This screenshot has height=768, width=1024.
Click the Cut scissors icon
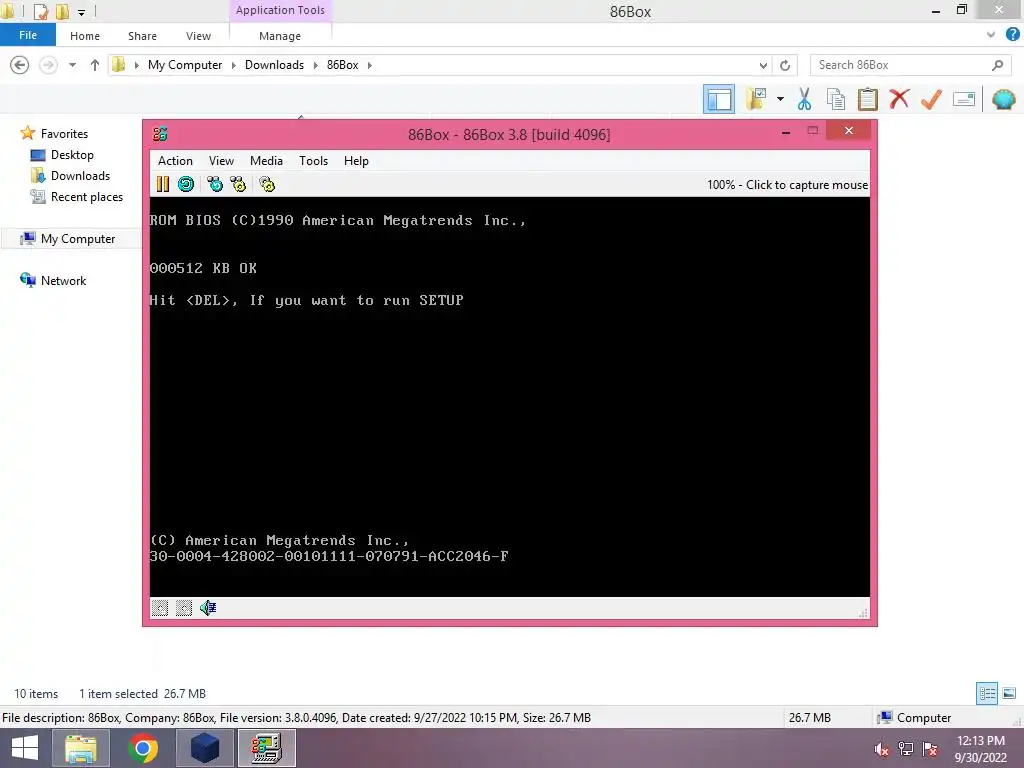click(805, 99)
